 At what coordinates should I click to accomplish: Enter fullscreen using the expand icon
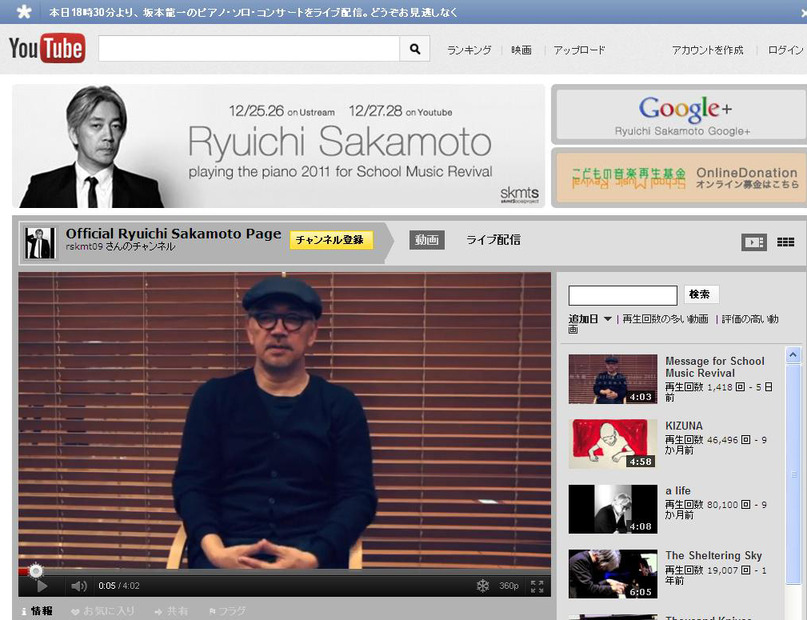coord(537,586)
